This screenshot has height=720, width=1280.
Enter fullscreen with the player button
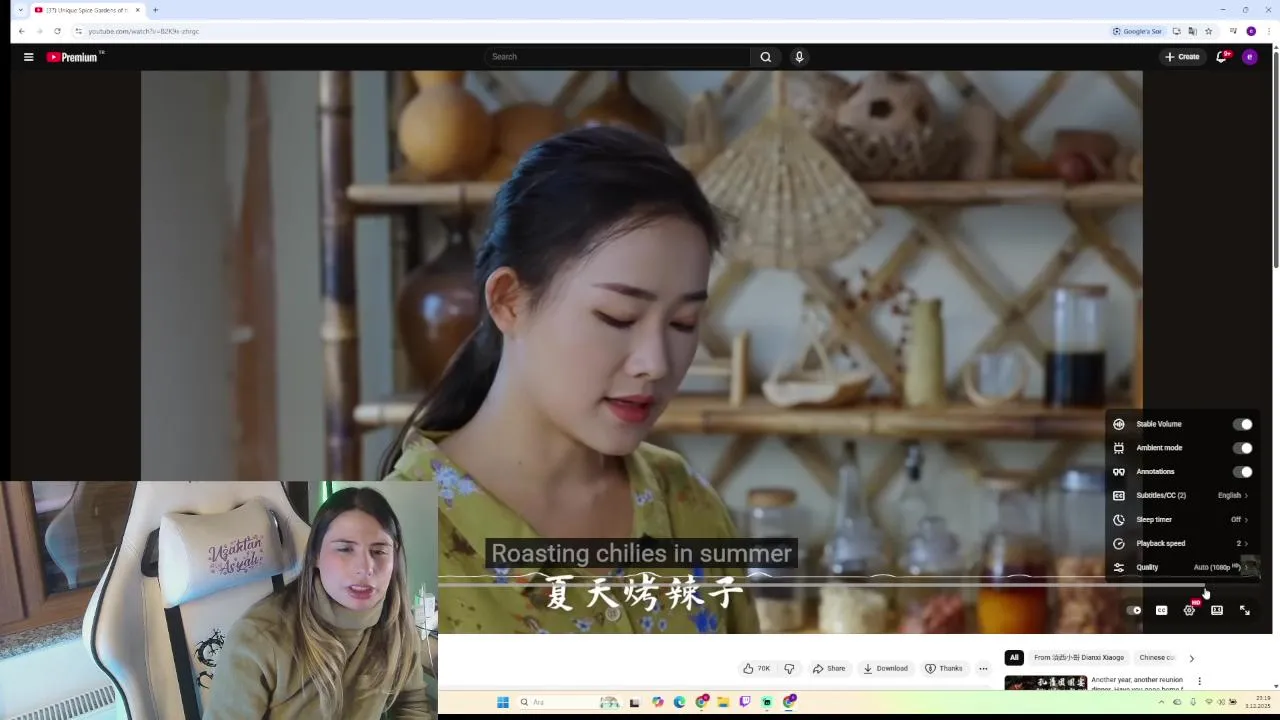pos(1245,610)
